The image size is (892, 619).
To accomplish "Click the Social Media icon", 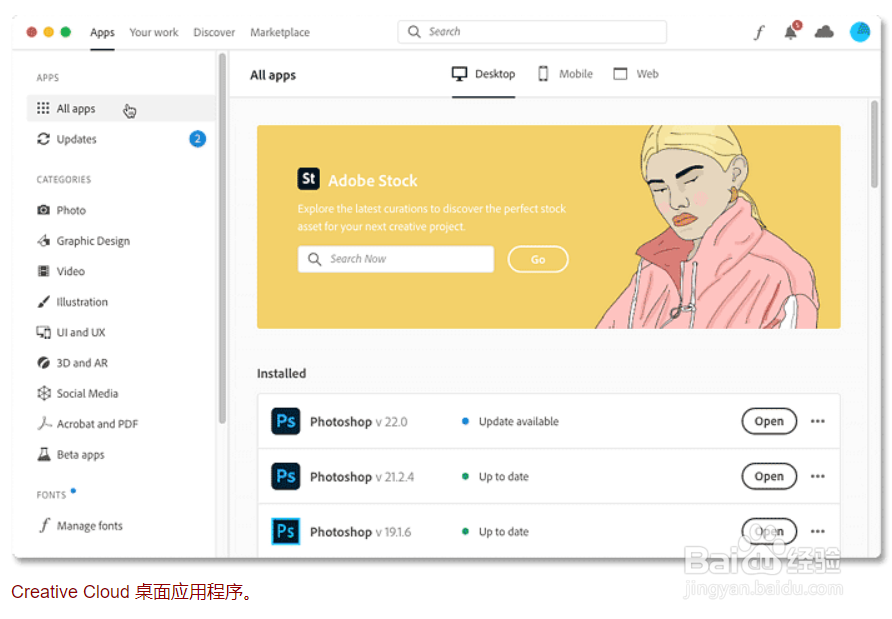I will (x=44, y=393).
